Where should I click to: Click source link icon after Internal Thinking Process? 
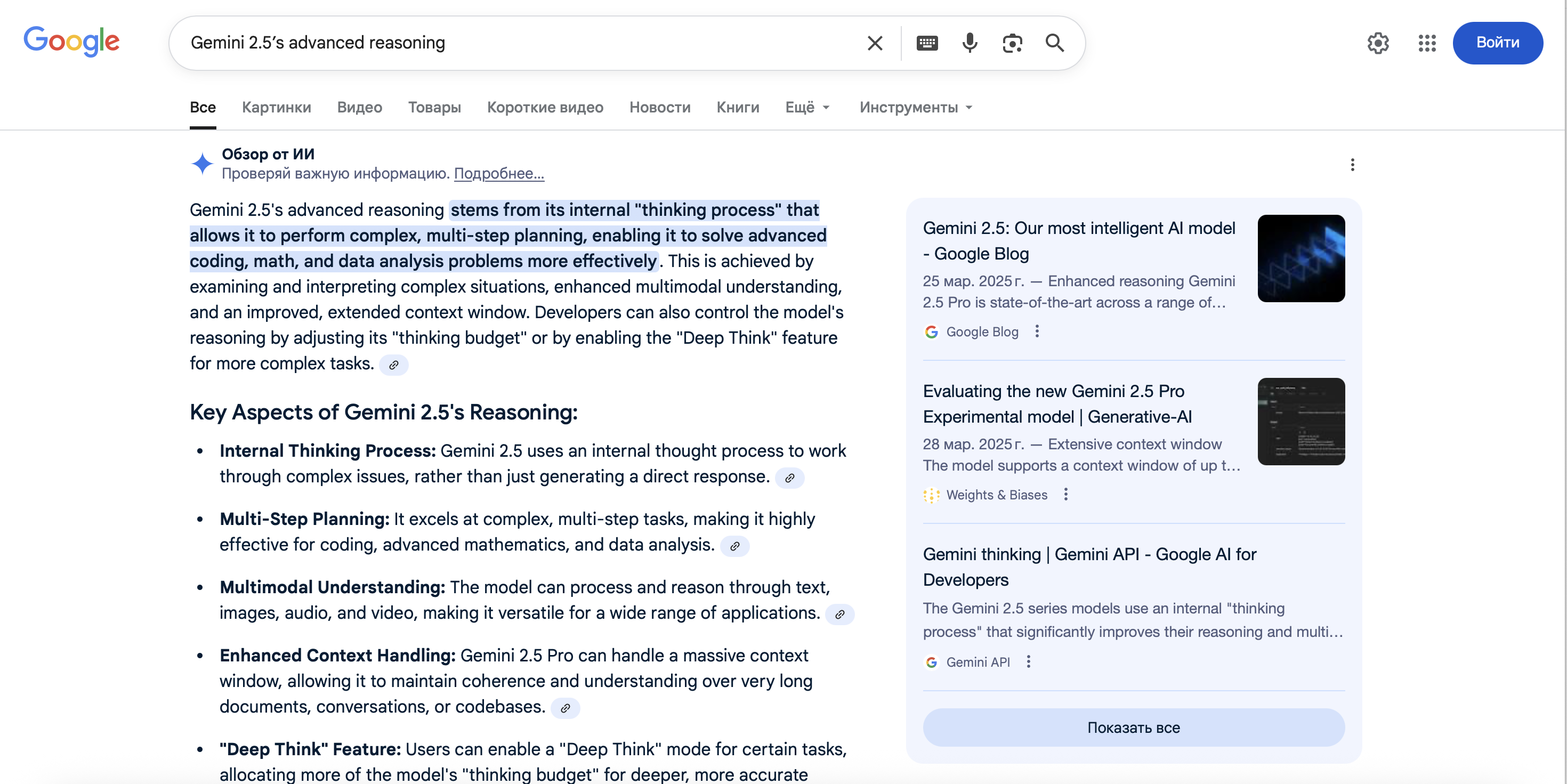click(x=789, y=478)
